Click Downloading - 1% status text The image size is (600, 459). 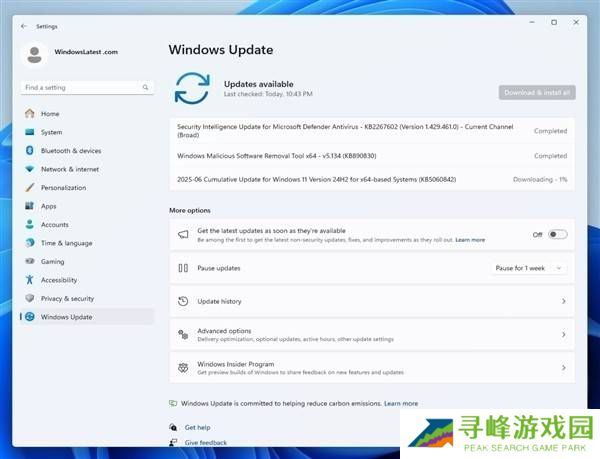540,179
